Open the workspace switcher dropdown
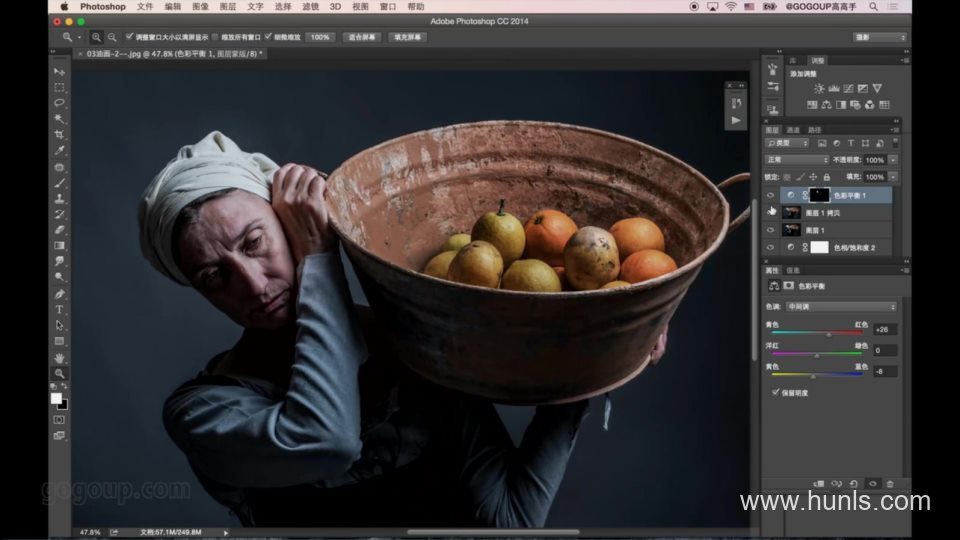The width and height of the screenshot is (960, 540). click(x=879, y=37)
